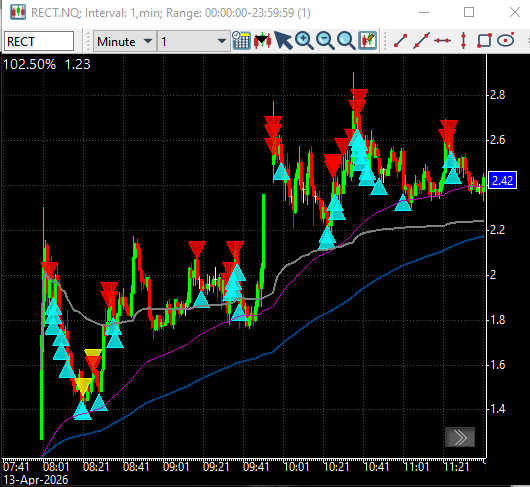530x487 pixels.
Task: Click the zoom out magnifier icon
Action: pos(325,41)
